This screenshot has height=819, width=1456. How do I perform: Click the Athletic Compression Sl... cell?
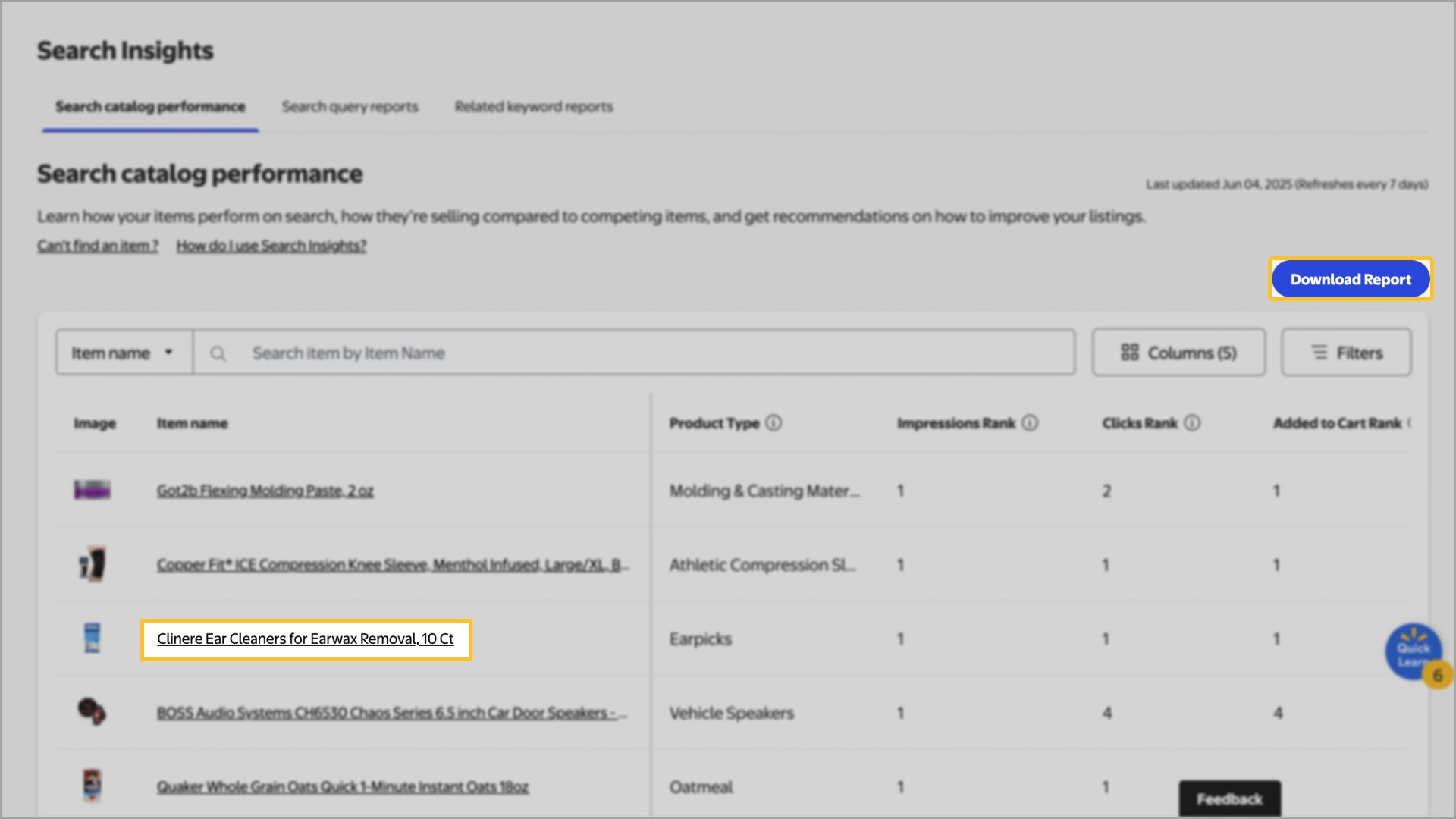762,565
